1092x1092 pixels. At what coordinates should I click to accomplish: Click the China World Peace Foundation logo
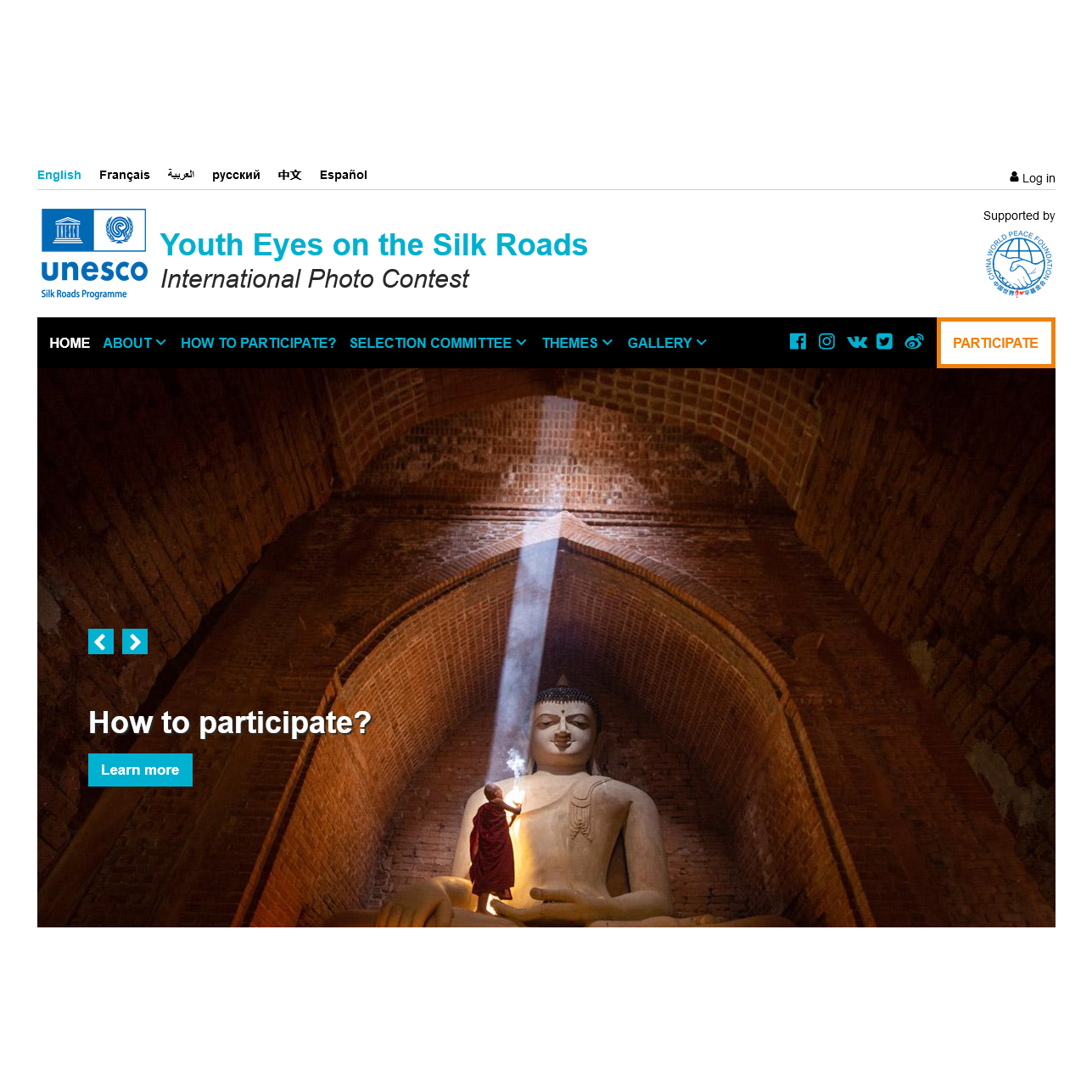[x=1019, y=263]
